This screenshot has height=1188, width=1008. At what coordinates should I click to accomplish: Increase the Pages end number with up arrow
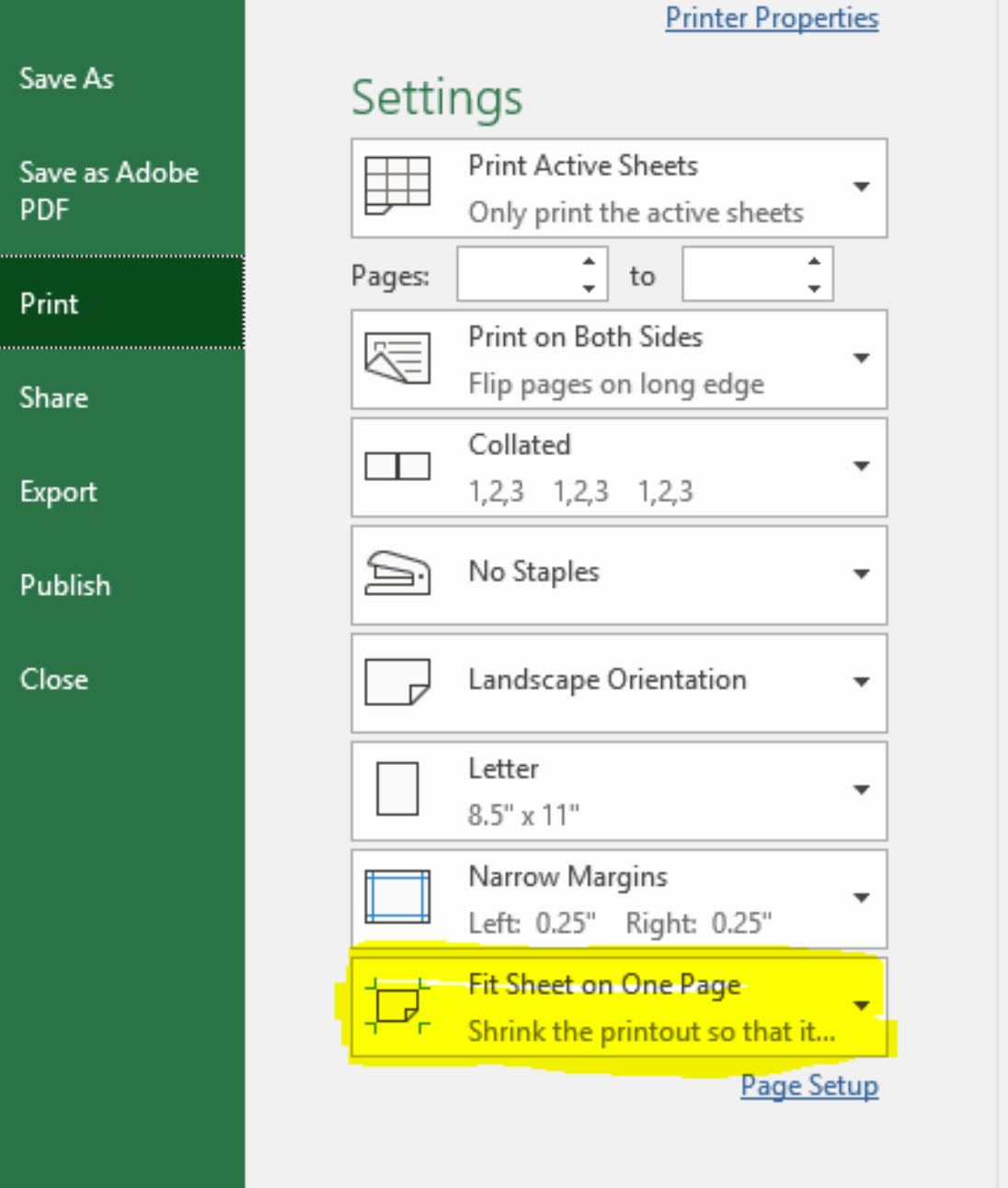tap(814, 261)
